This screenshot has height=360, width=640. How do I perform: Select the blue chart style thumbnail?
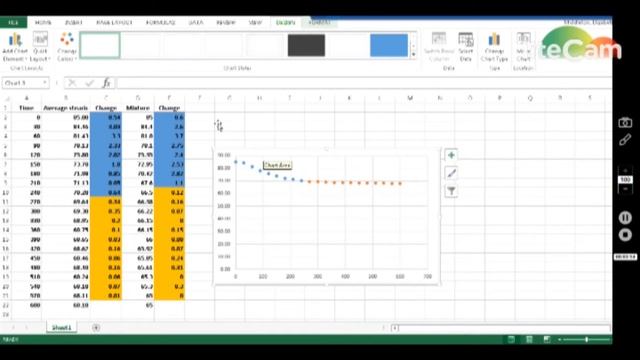pos(389,45)
